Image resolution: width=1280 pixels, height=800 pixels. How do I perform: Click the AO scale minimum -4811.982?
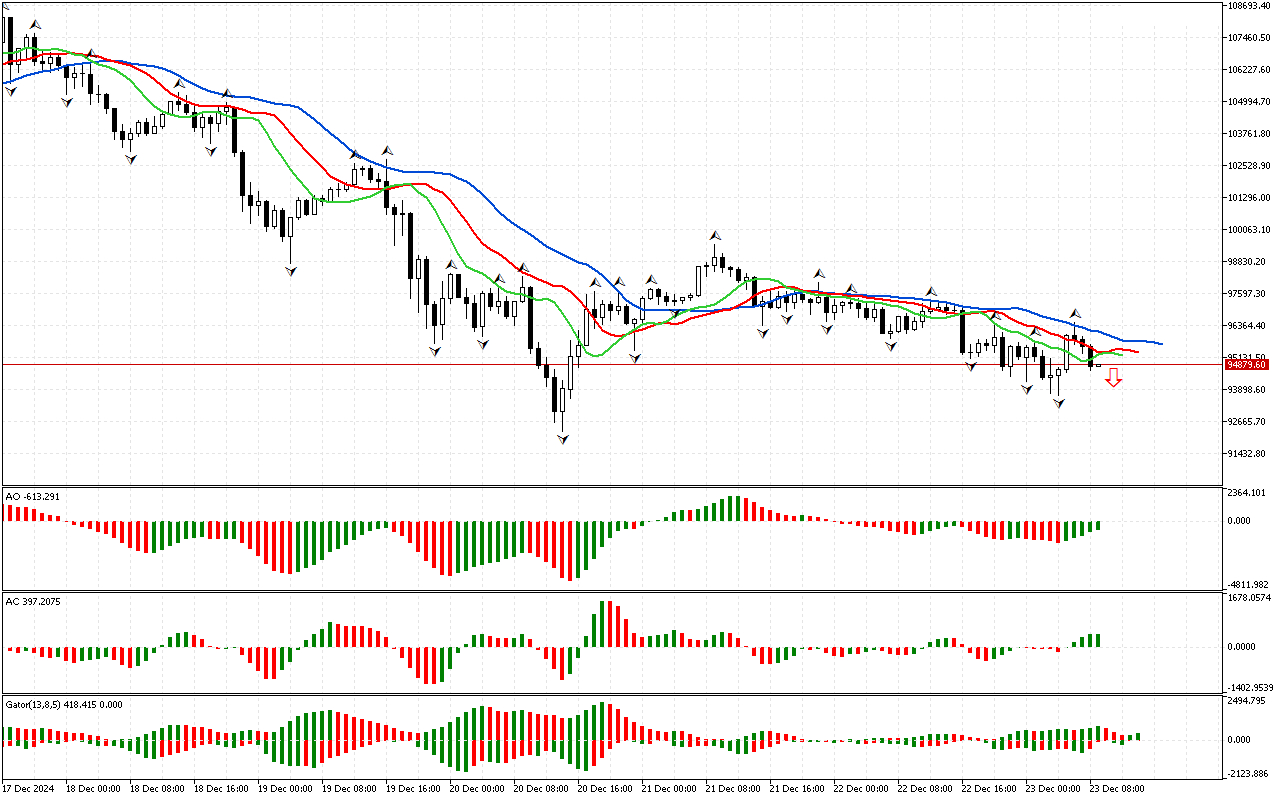[1248, 584]
